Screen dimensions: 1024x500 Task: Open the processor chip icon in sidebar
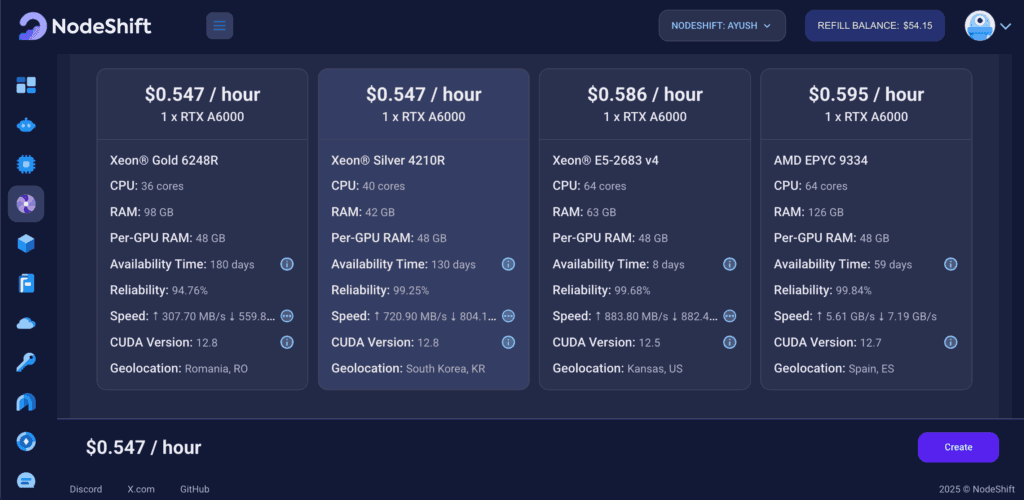26,164
